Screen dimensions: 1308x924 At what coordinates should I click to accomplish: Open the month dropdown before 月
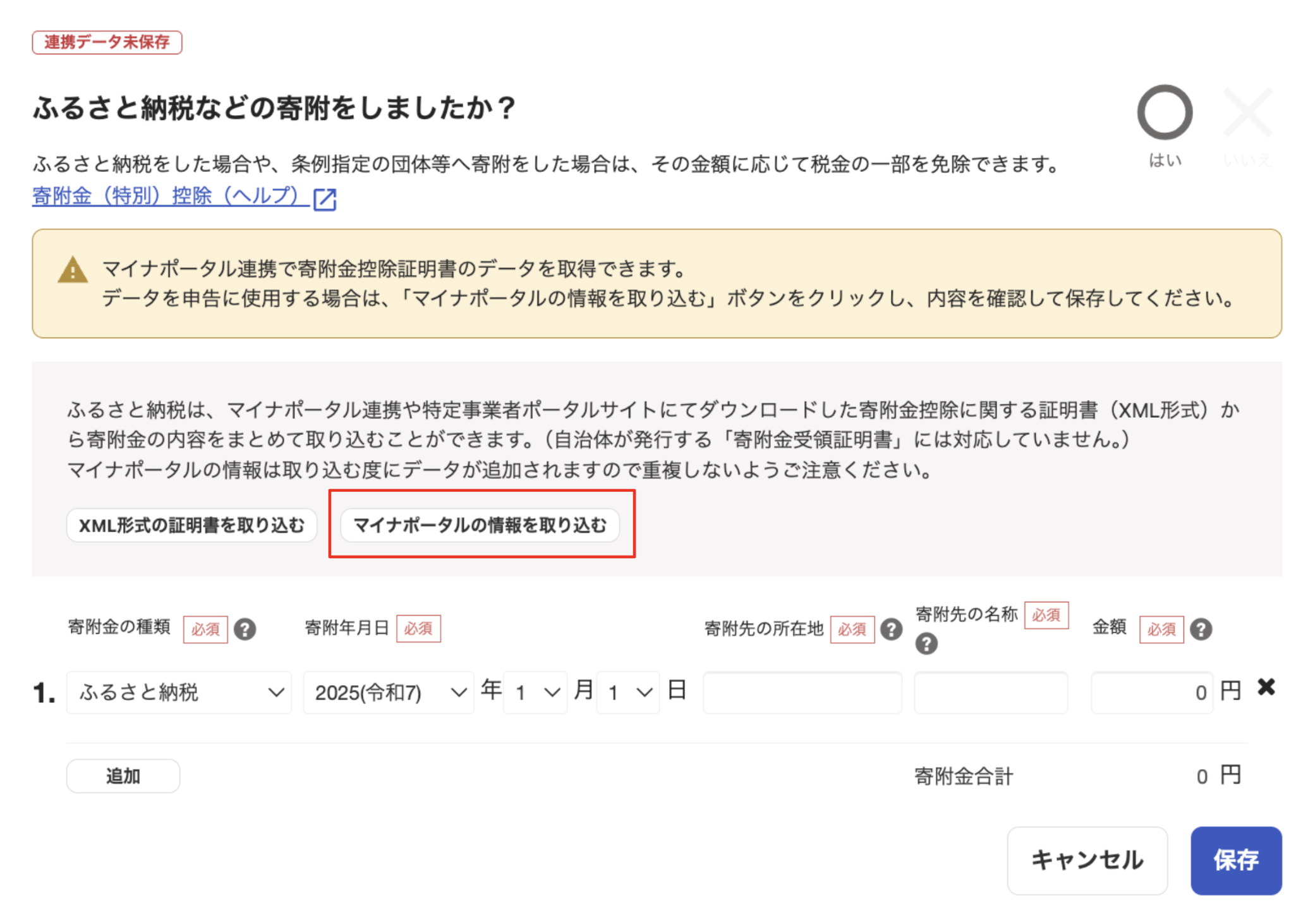535,692
